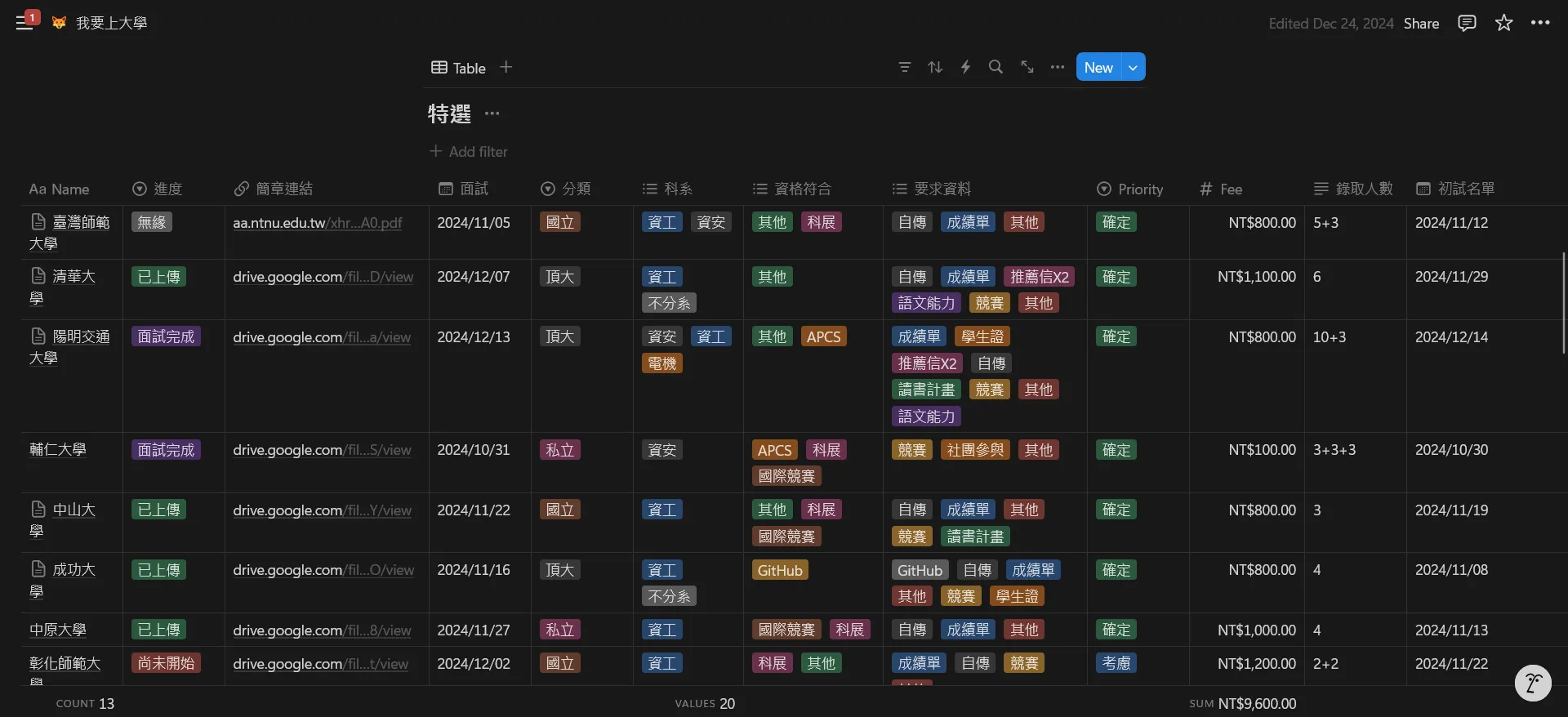Click 面試完成 tag in 輔仁大學 row
1568x717 pixels.
tap(166, 450)
